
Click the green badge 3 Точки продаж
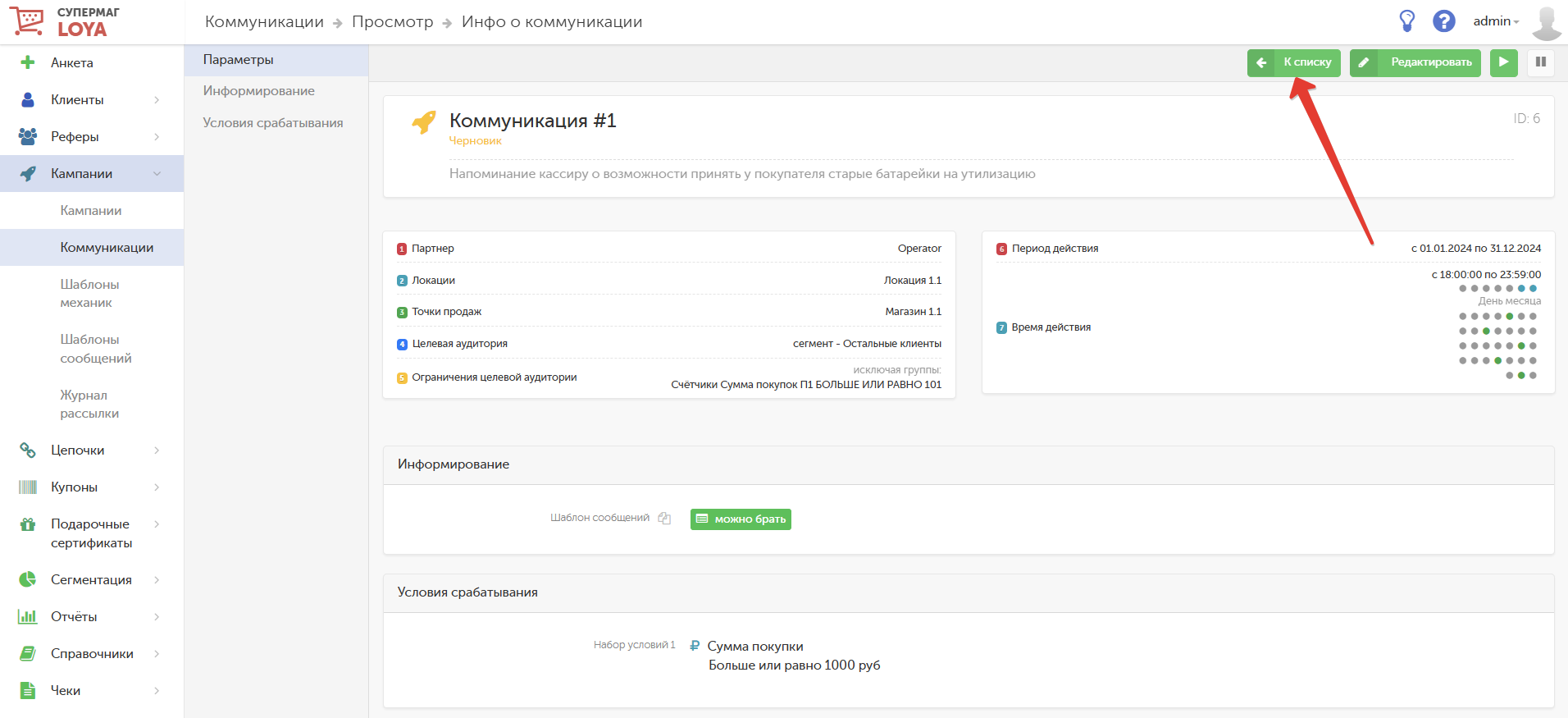pos(402,313)
